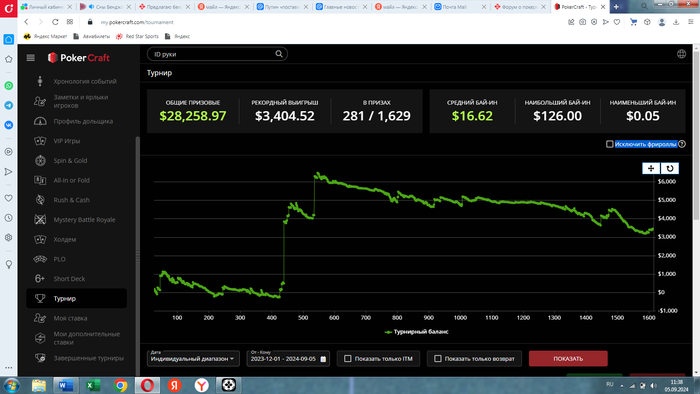
Task: Open VK in the Opera sidebar
Action: coord(8,125)
